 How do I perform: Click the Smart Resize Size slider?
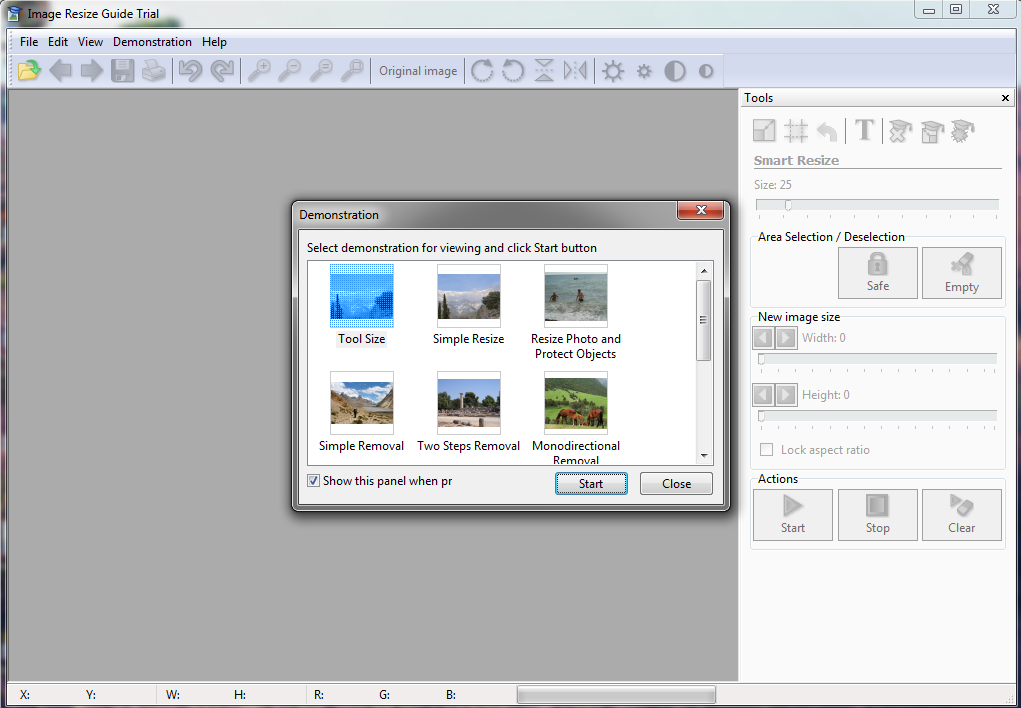click(x=877, y=205)
